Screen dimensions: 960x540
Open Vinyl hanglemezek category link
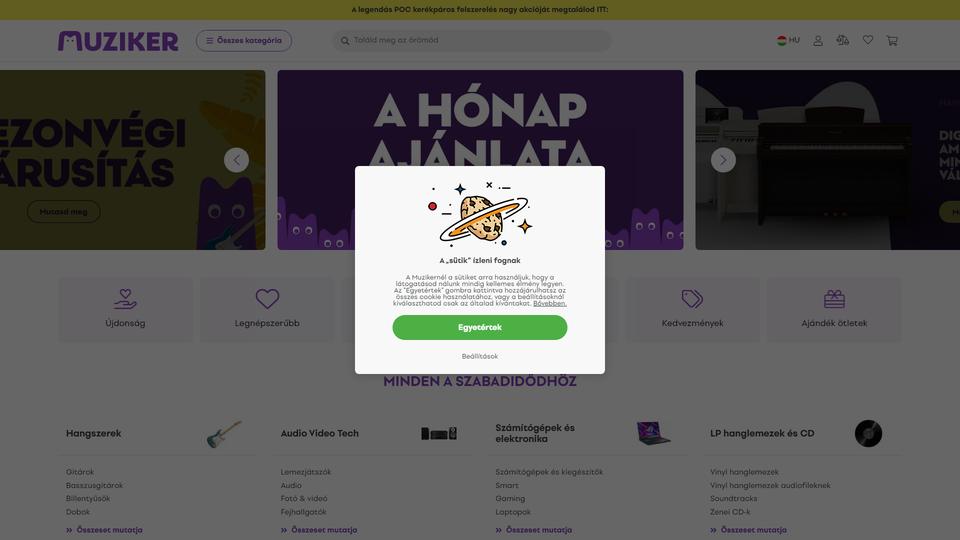[x=744, y=472]
